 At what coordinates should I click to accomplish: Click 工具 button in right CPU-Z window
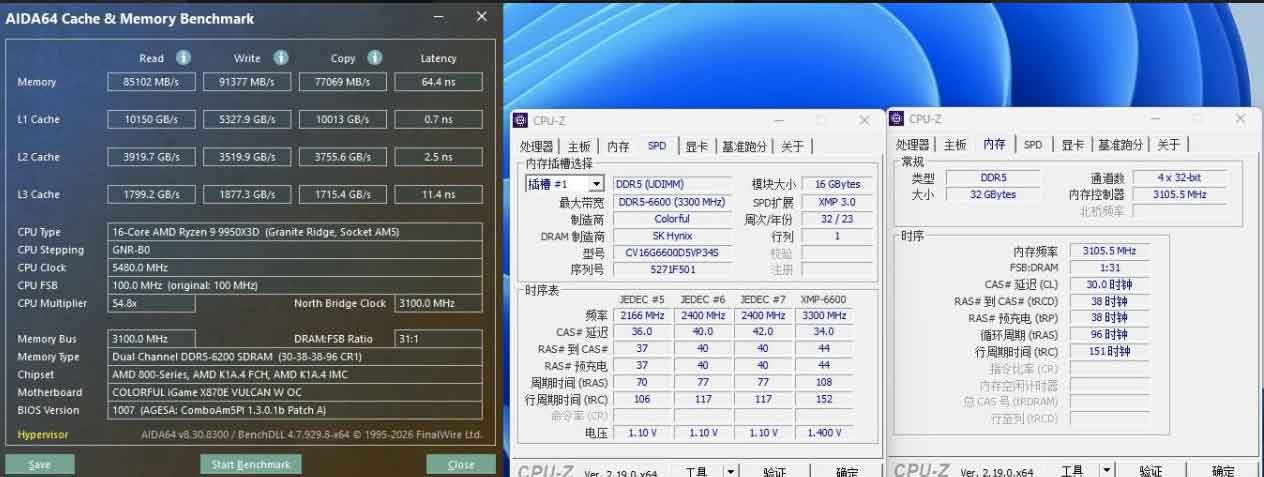tap(1072, 471)
